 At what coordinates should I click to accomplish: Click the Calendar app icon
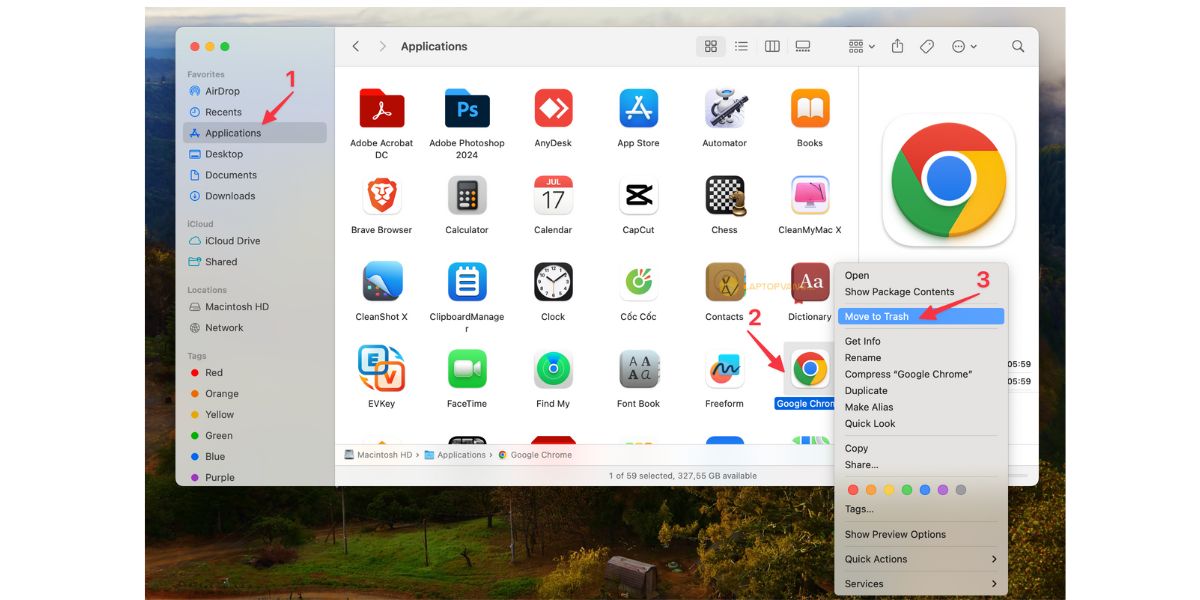click(x=553, y=195)
